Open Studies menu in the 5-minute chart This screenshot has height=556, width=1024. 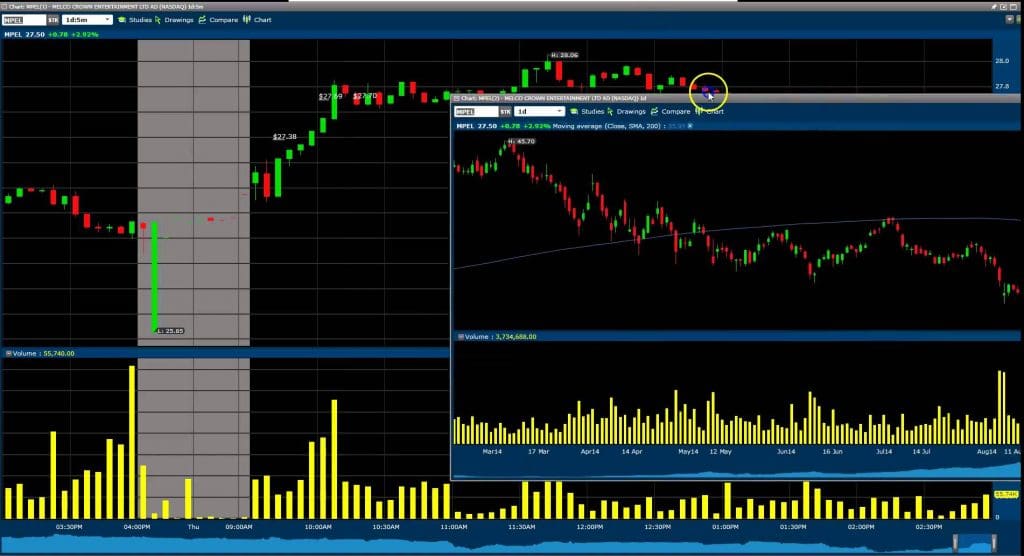click(x=135, y=20)
